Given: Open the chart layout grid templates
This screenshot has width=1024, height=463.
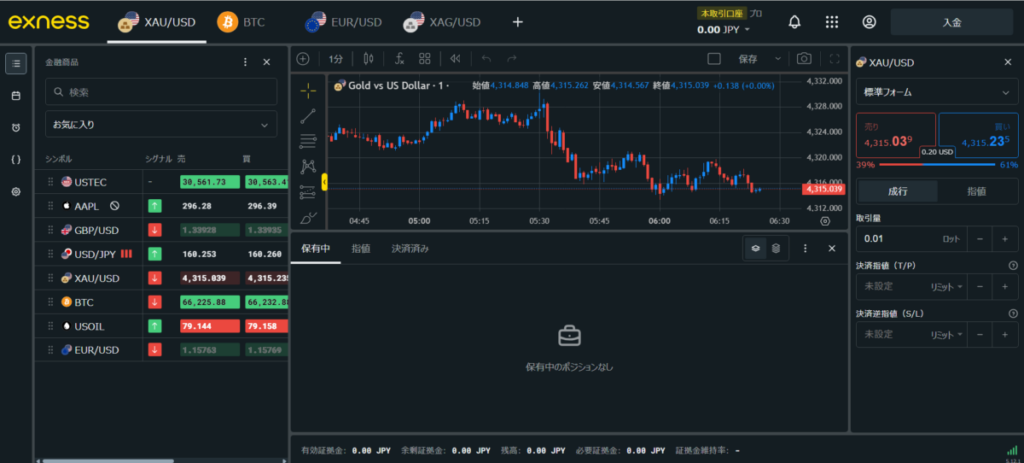Looking at the screenshot, I should [x=425, y=59].
